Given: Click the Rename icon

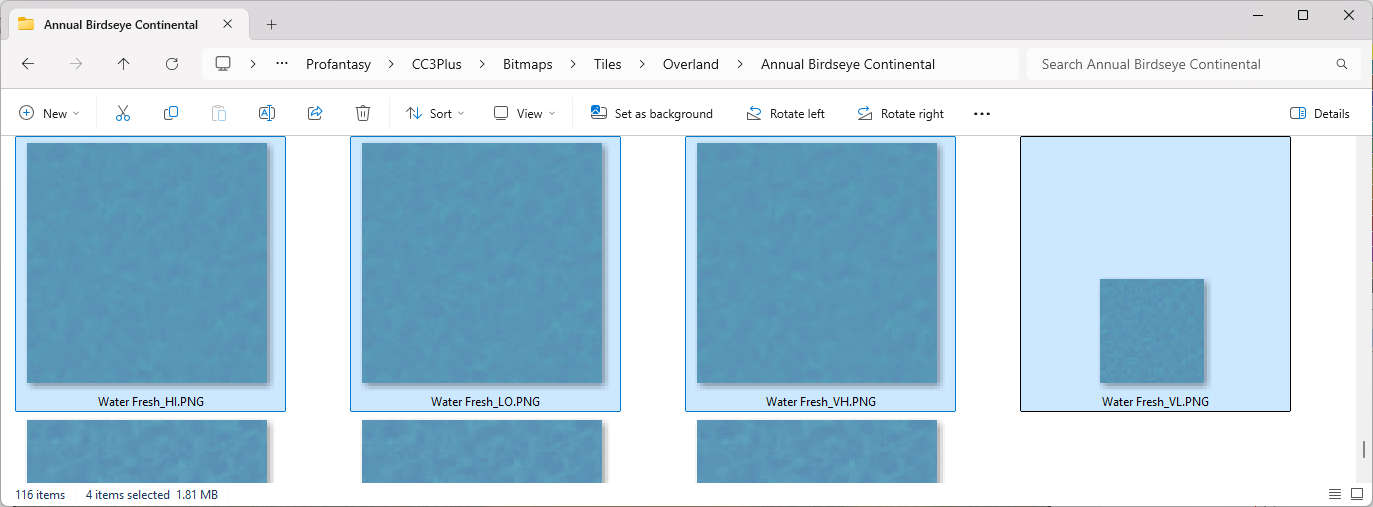Looking at the screenshot, I should pos(267,114).
